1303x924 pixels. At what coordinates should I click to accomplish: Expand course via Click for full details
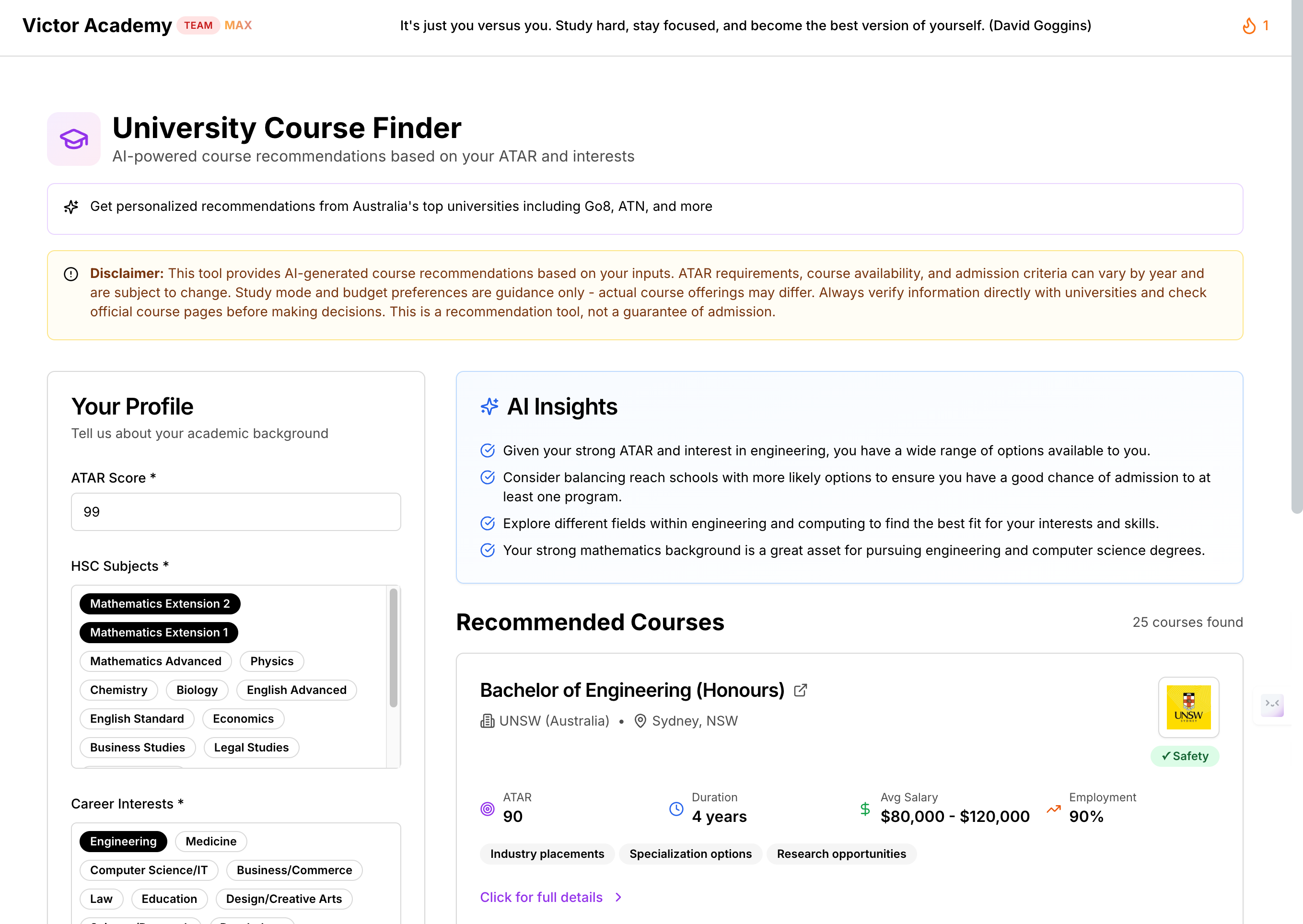pyautogui.click(x=541, y=897)
